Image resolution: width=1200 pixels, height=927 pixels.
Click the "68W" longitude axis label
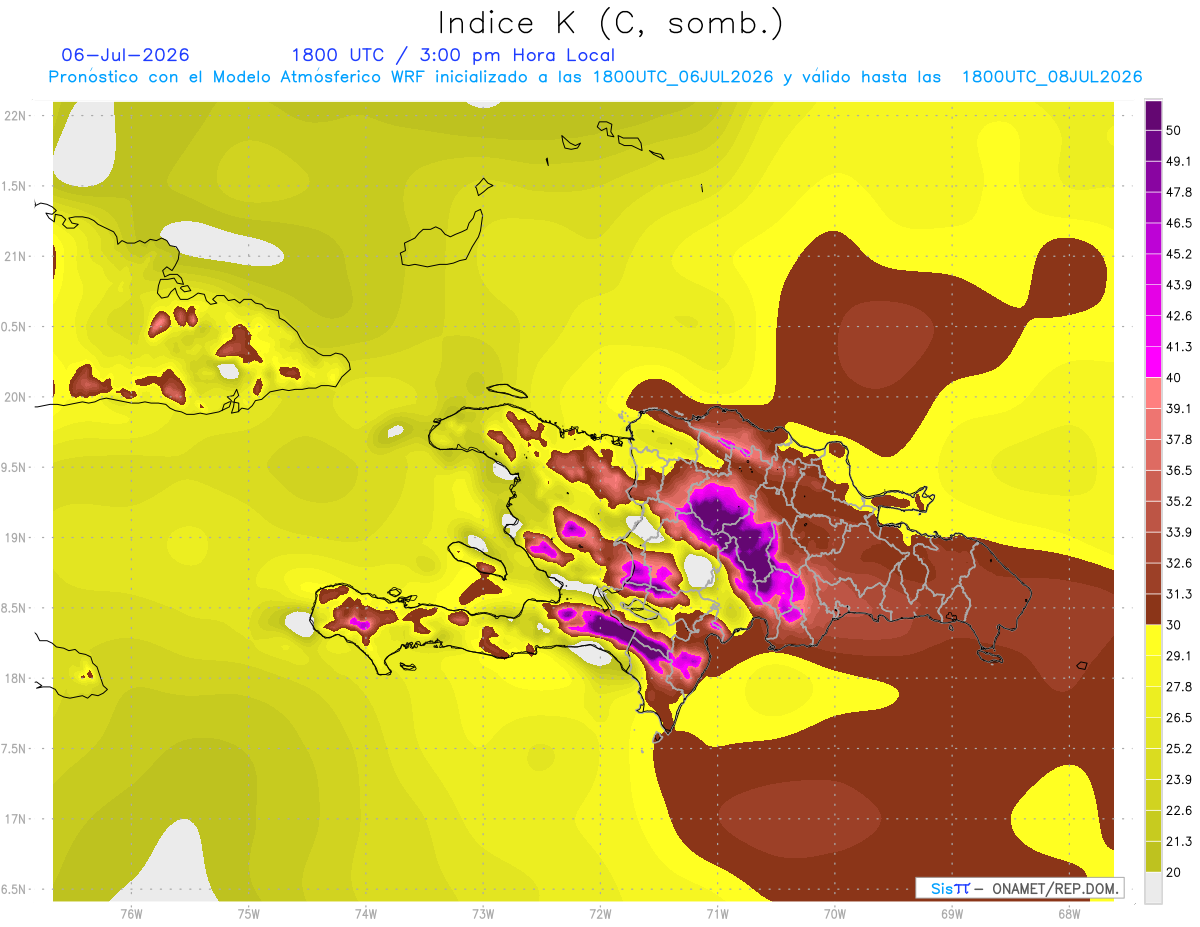1069,914
